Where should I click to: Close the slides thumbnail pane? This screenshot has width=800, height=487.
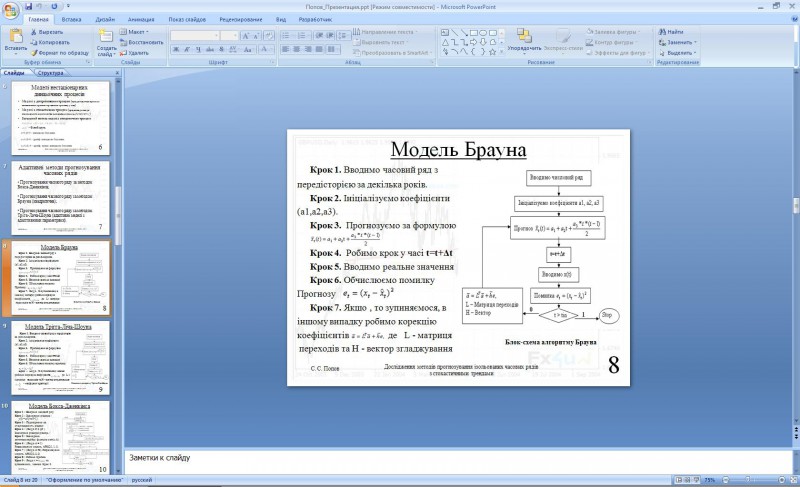coord(117,73)
